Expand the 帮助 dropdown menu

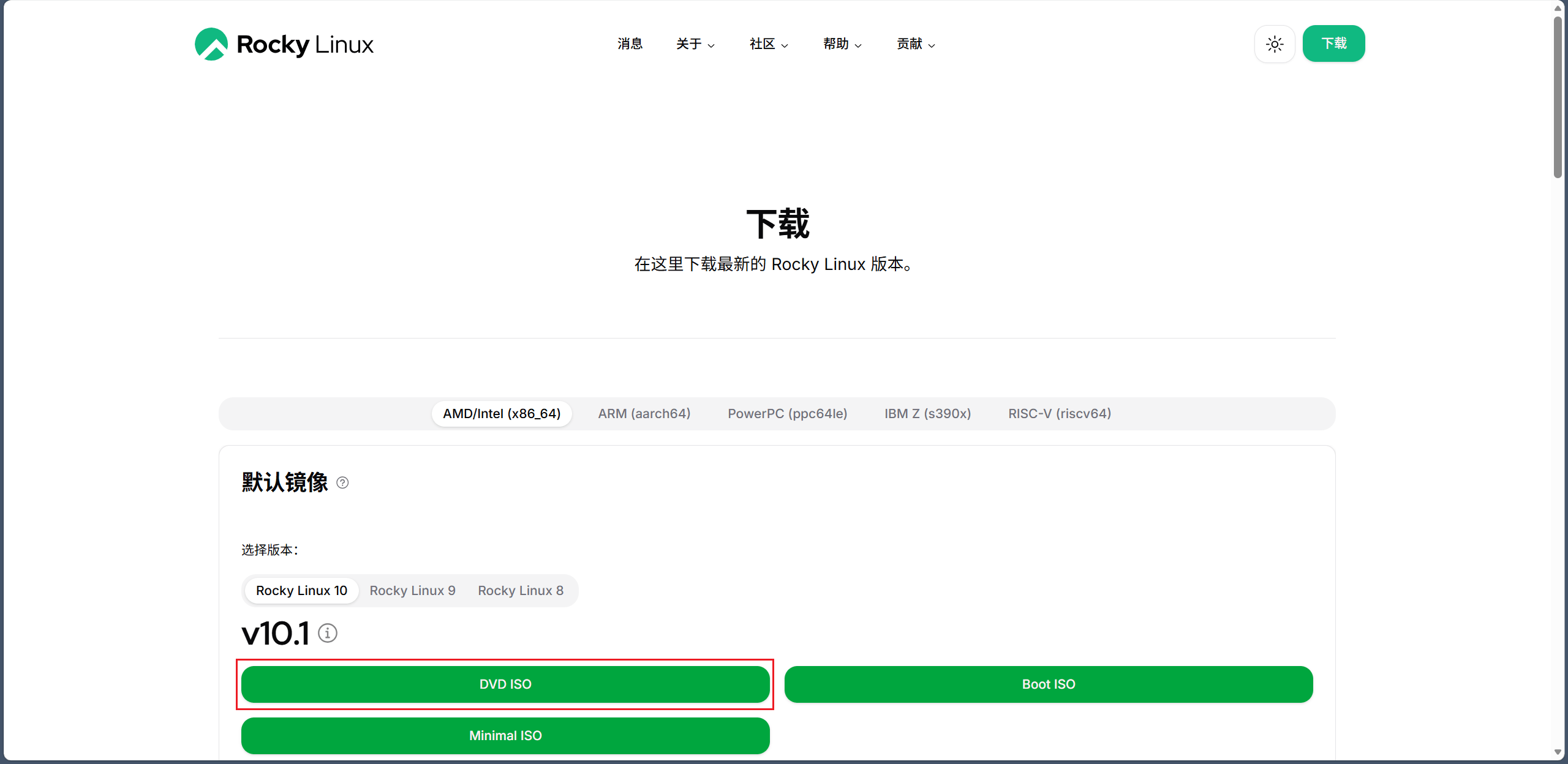(x=842, y=44)
